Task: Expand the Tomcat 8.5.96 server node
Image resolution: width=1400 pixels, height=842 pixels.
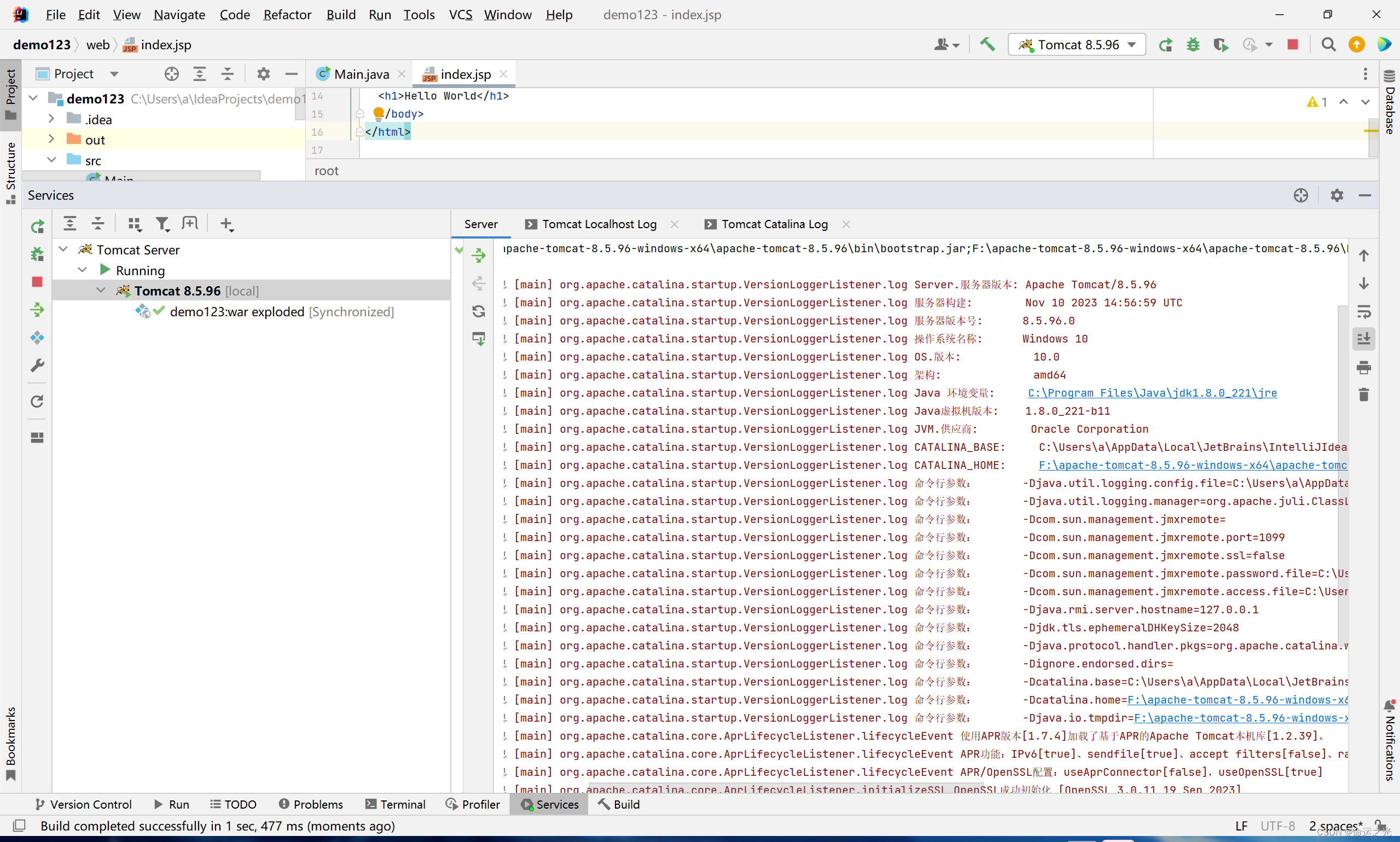Action: click(100, 290)
